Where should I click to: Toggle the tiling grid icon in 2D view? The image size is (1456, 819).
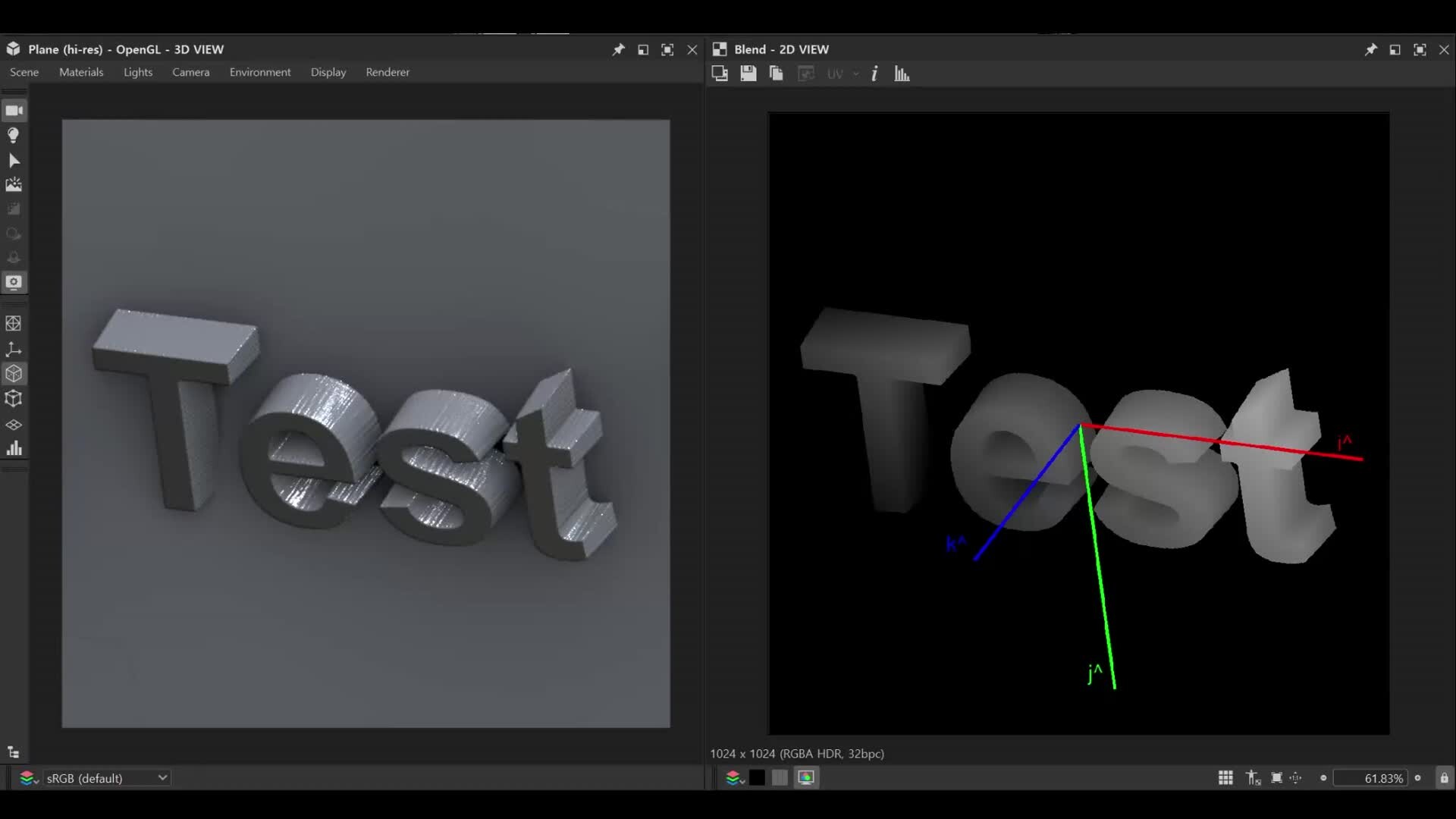click(x=1225, y=778)
